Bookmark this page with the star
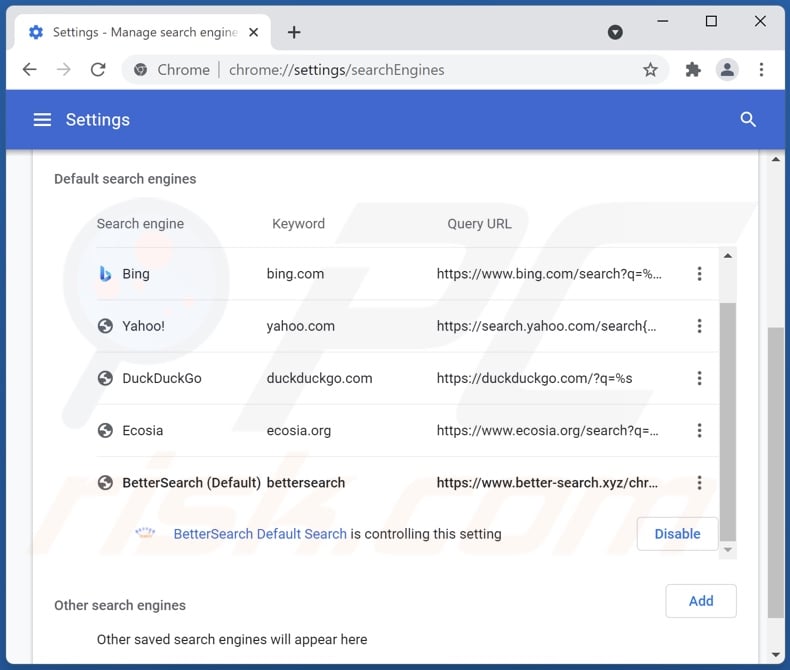The height and width of the screenshot is (670, 790). tap(650, 70)
